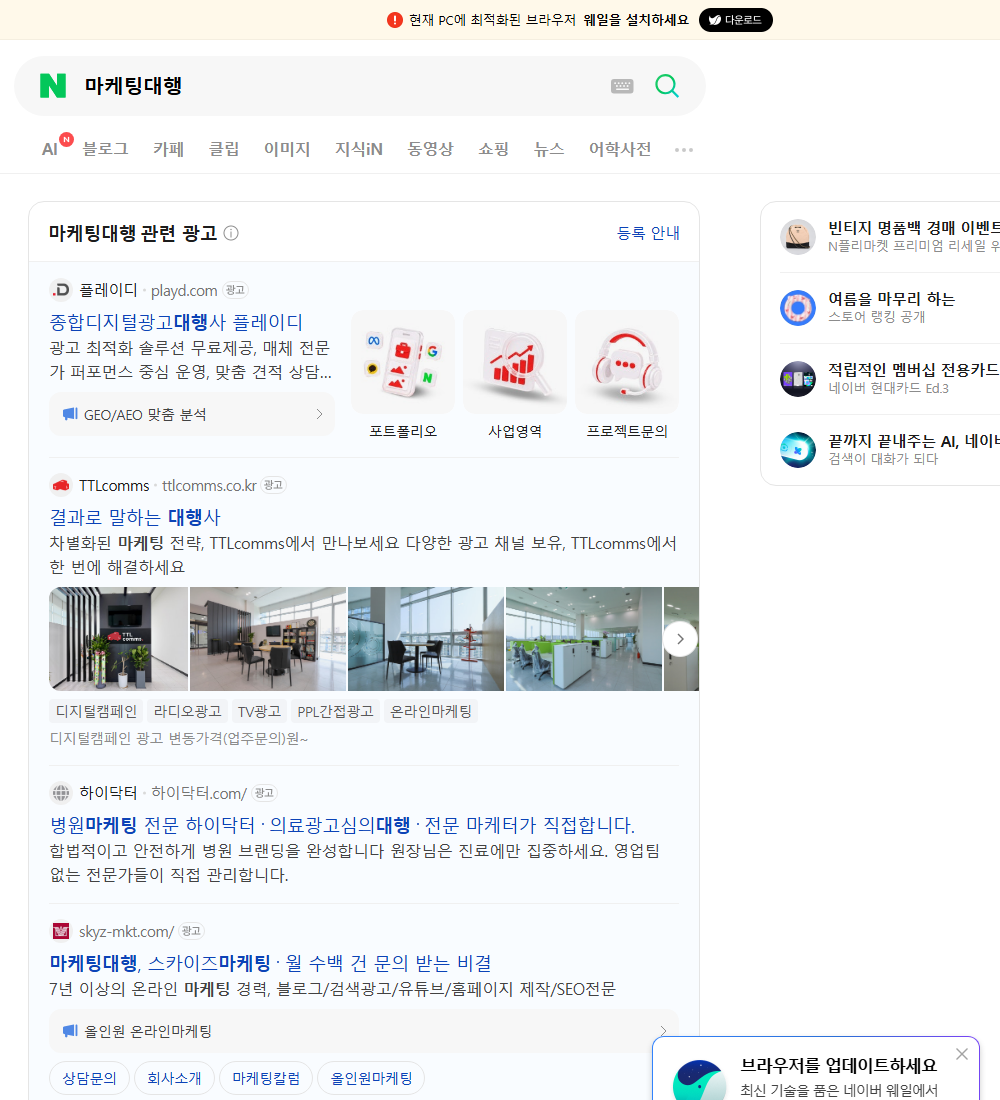Click the 하이닥터.com/ URL
Image resolution: width=1000 pixels, height=1100 pixels.
click(x=199, y=793)
